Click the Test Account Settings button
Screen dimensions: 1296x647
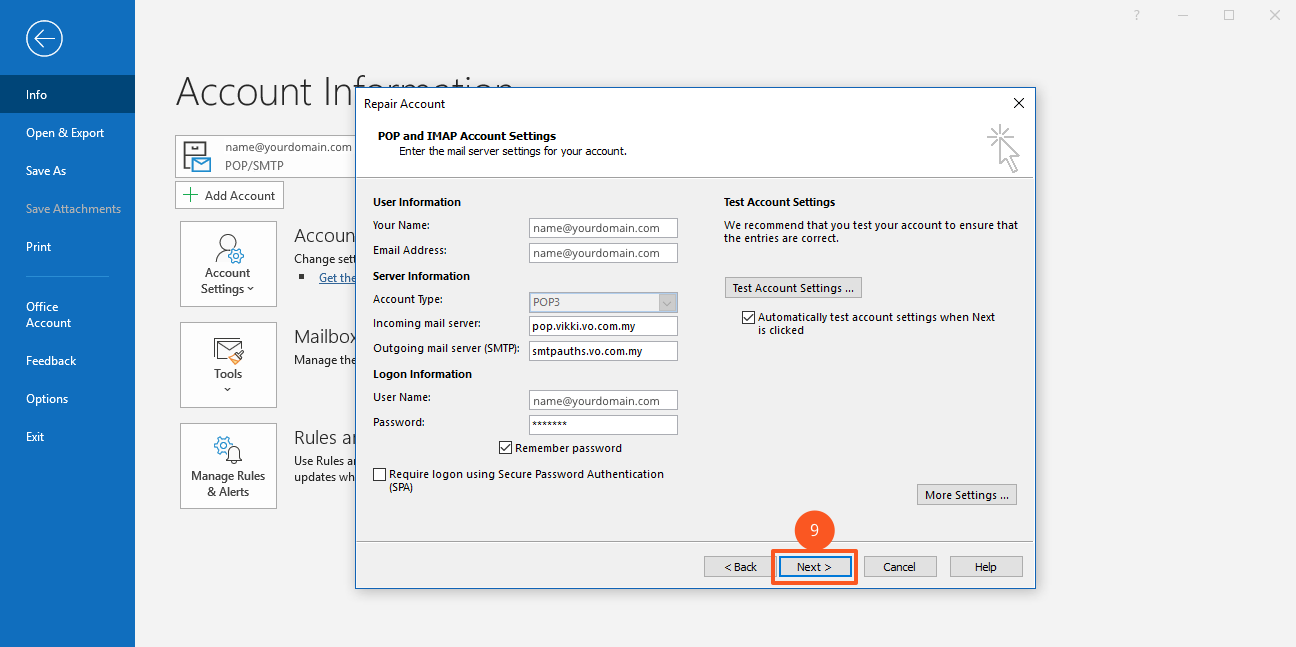[793, 288]
